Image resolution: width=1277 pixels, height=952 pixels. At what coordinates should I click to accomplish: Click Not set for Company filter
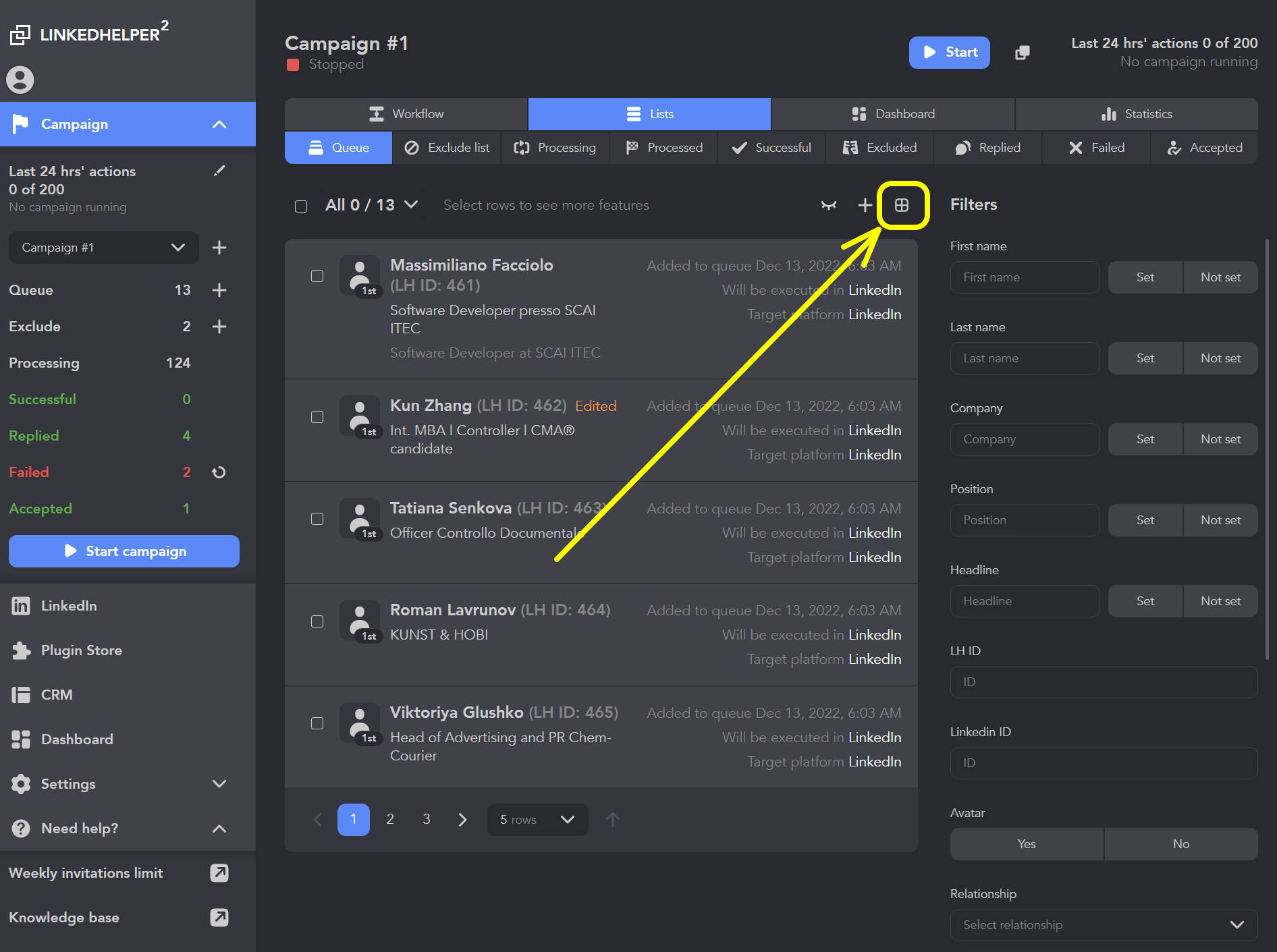tap(1220, 439)
